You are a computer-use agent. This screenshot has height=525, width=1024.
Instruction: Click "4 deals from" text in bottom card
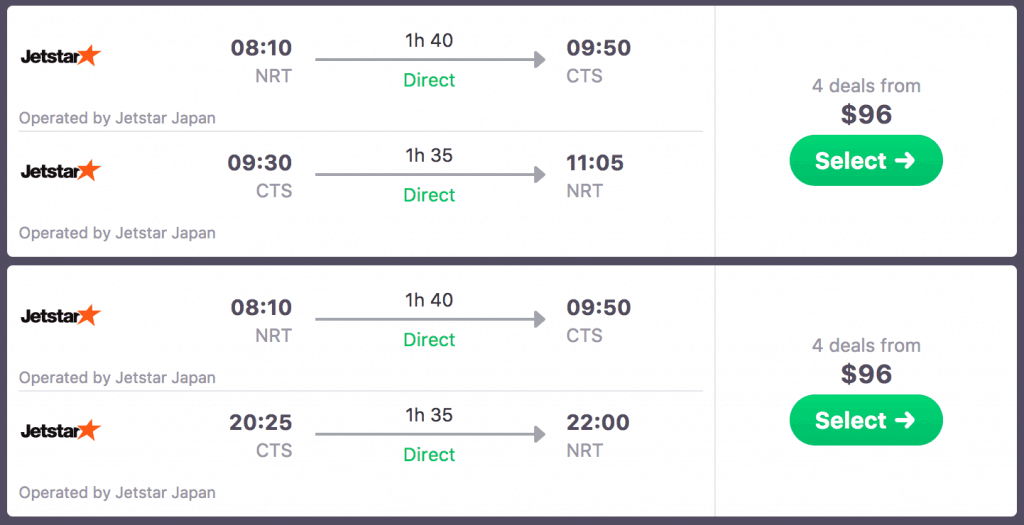point(866,346)
